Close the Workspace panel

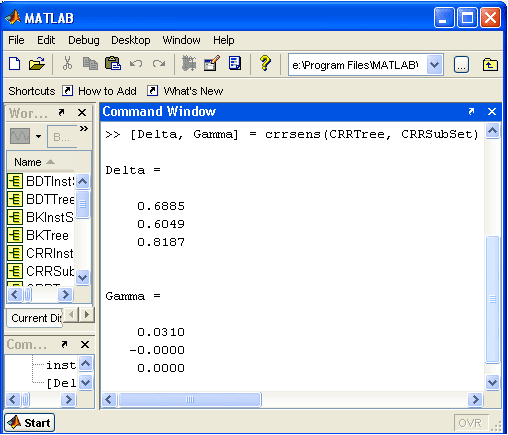[x=82, y=113]
